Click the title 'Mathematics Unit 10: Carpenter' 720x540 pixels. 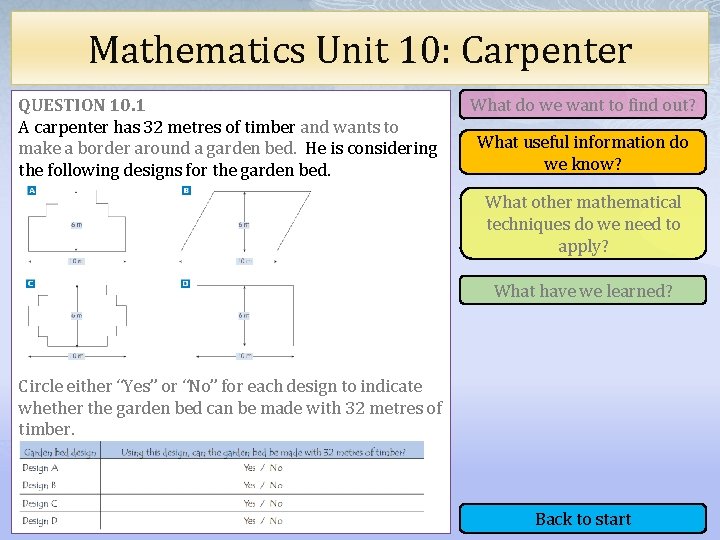tap(360, 50)
